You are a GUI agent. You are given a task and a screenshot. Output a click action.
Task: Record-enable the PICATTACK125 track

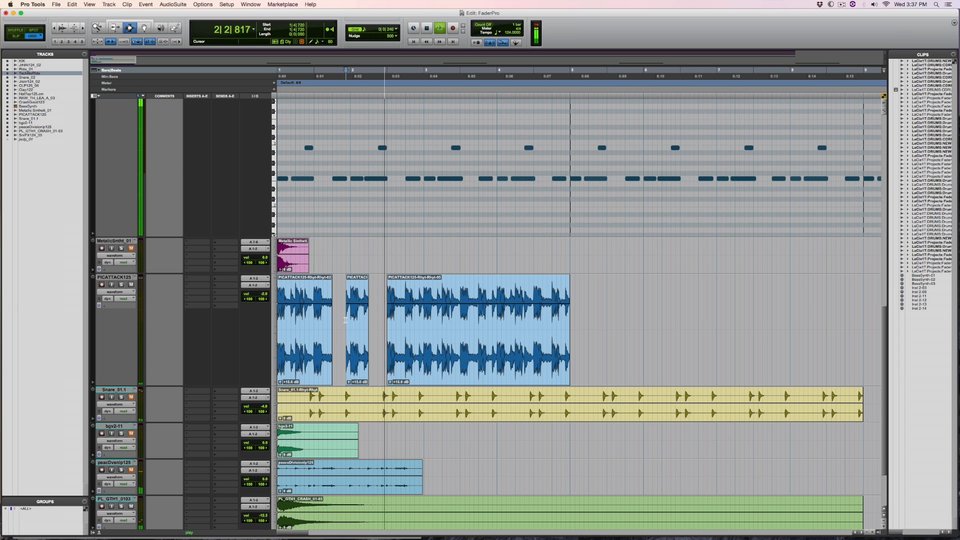coord(102,284)
